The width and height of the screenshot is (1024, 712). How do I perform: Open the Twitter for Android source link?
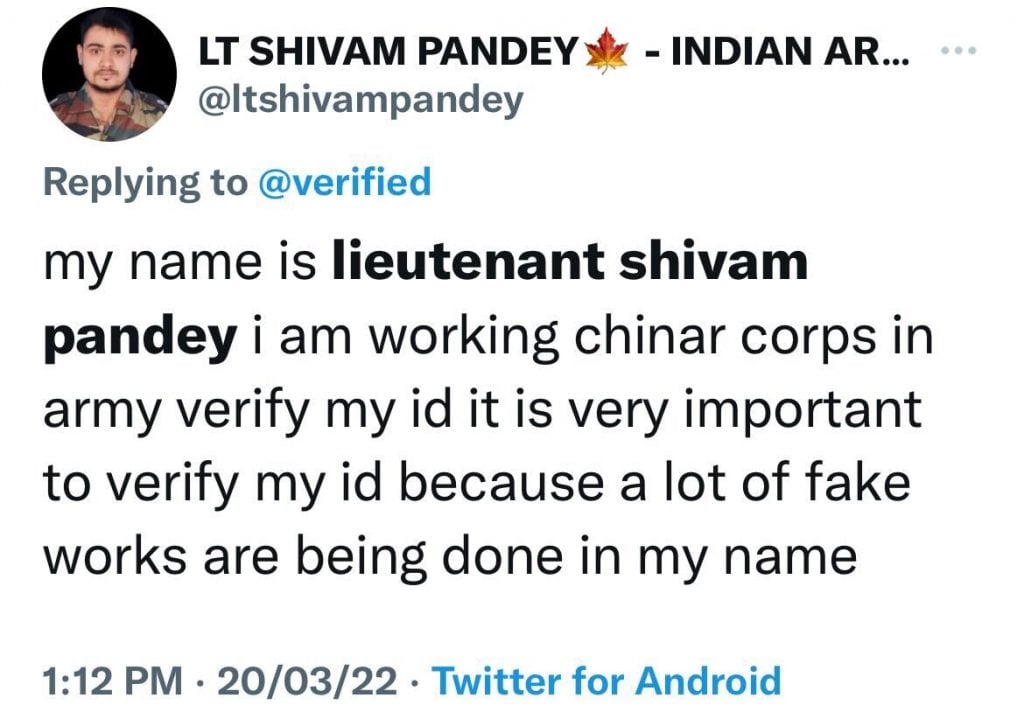(x=606, y=681)
